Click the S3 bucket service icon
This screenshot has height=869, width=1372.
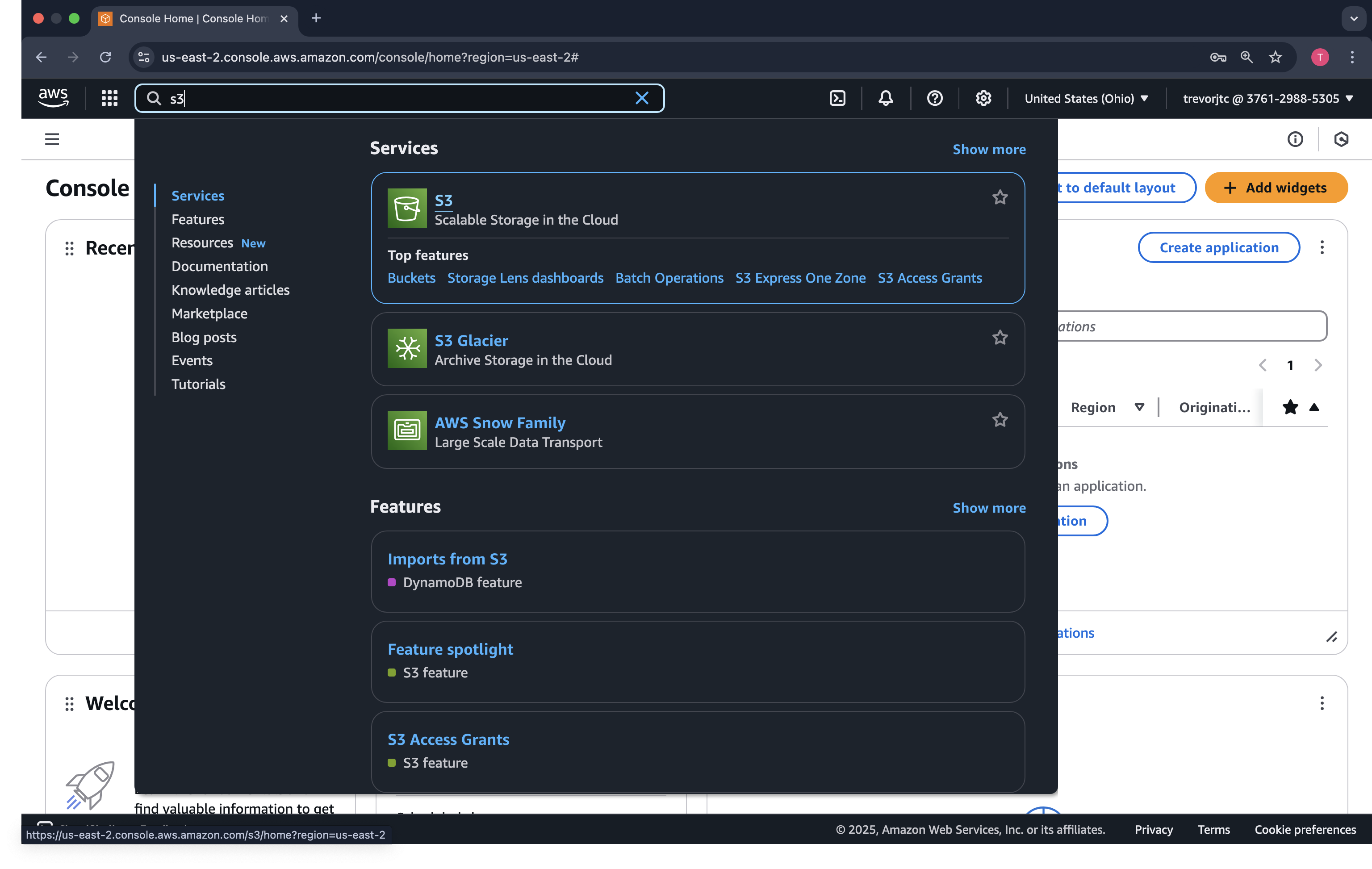(406, 208)
